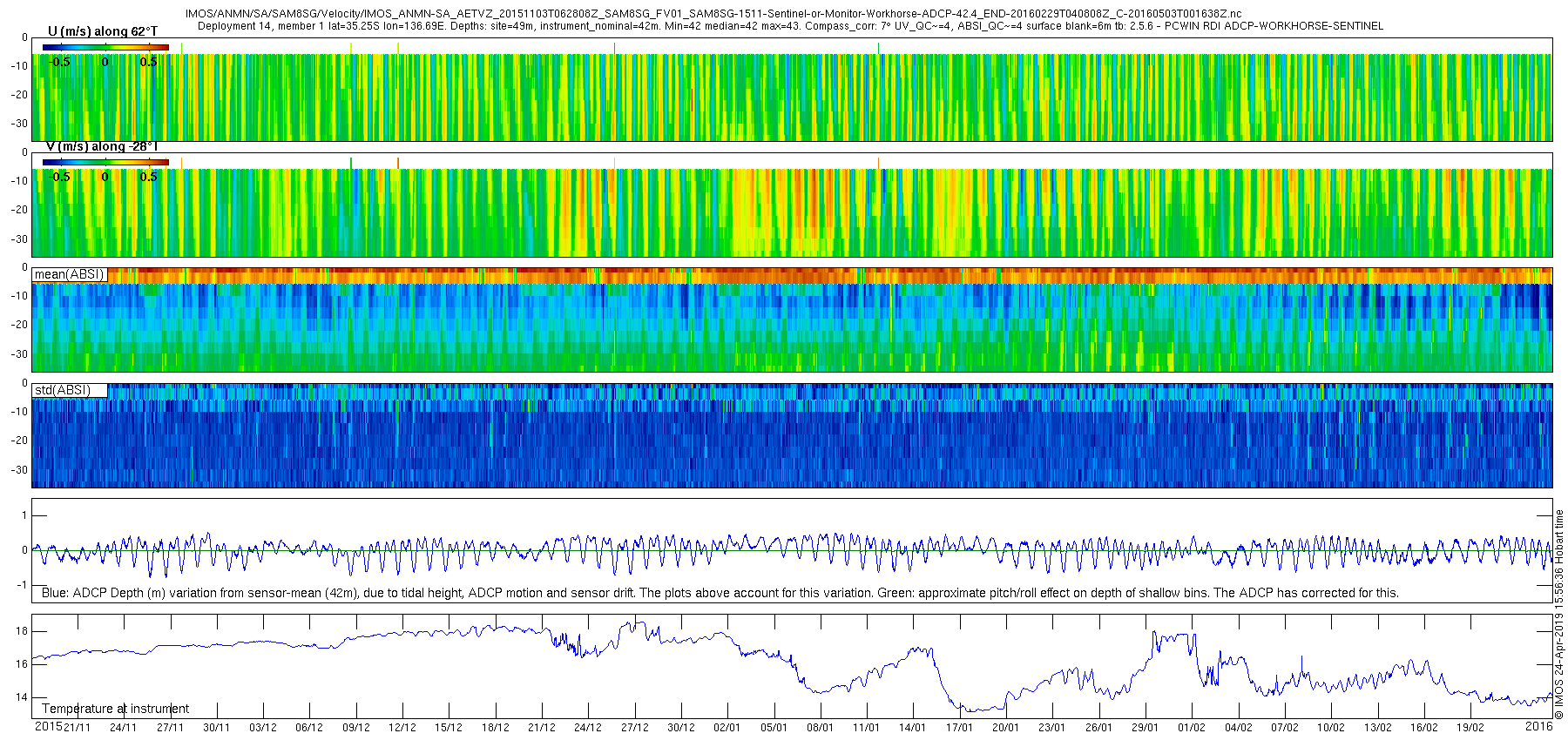Click the V velocity colorbar
This screenshot has width=1568, height=740.
(x=105, y=162)
